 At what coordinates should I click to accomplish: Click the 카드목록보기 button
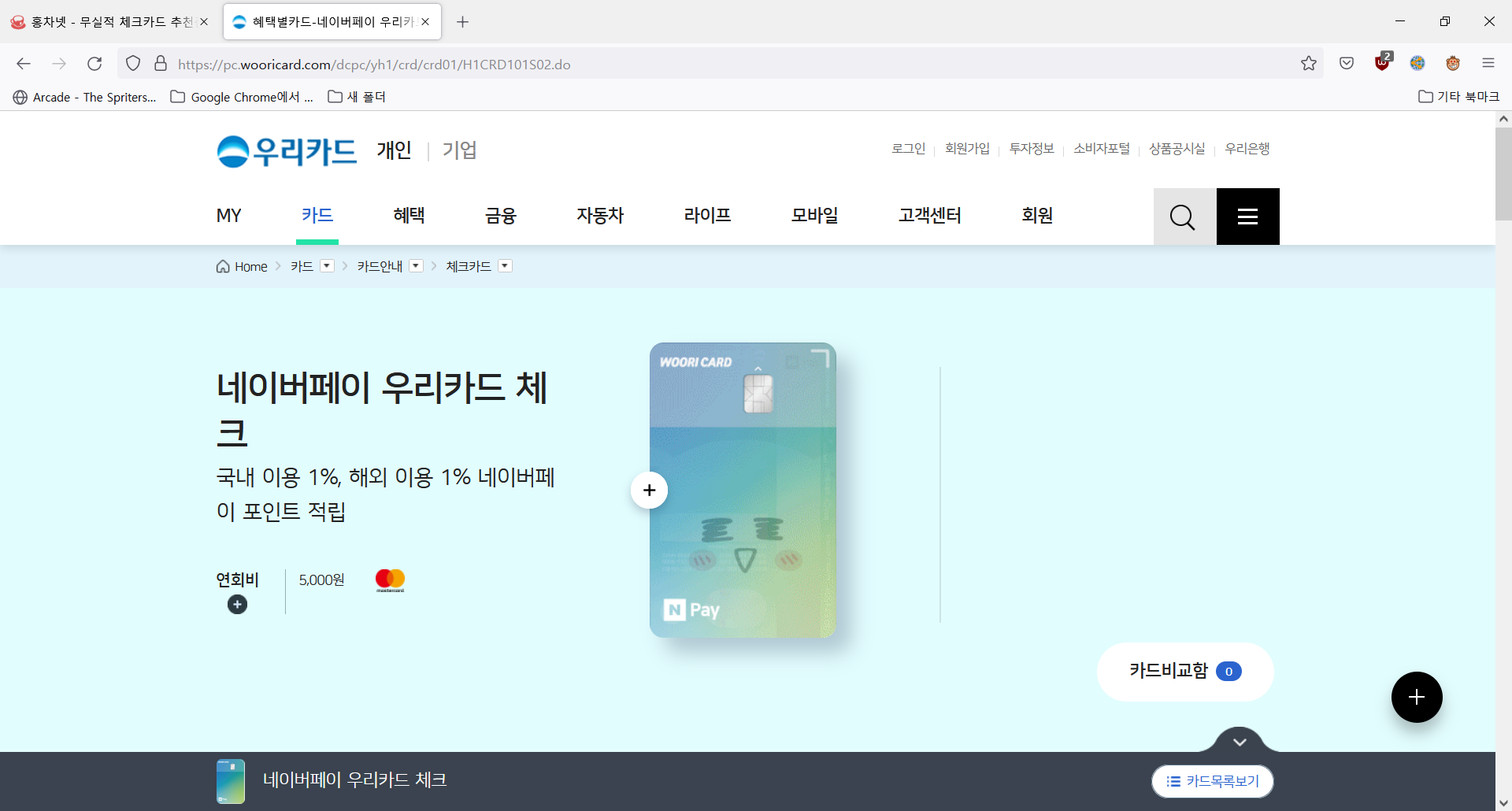point(1212,781)
